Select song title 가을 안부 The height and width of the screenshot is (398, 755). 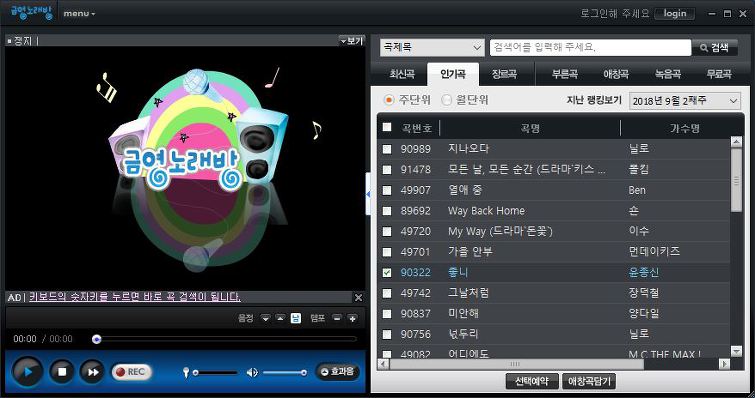(470, 252)
